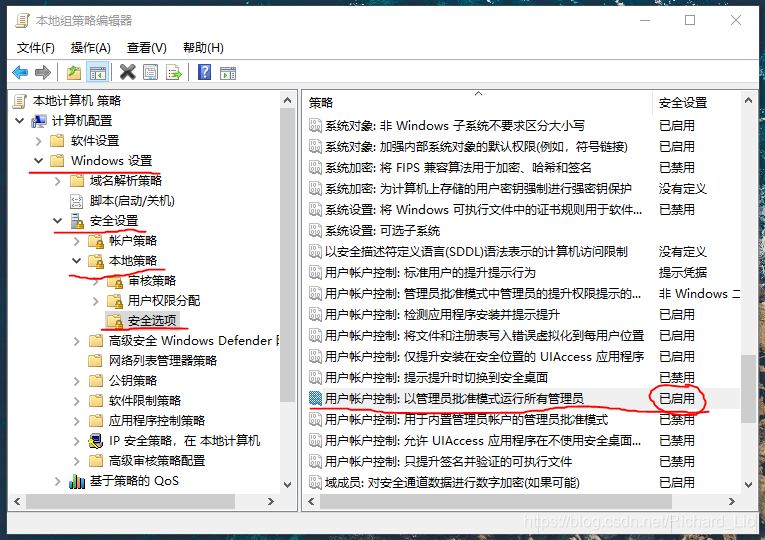Click the 本地计算机 策略 root icon
765x540 pixels.
pos(20,101)
